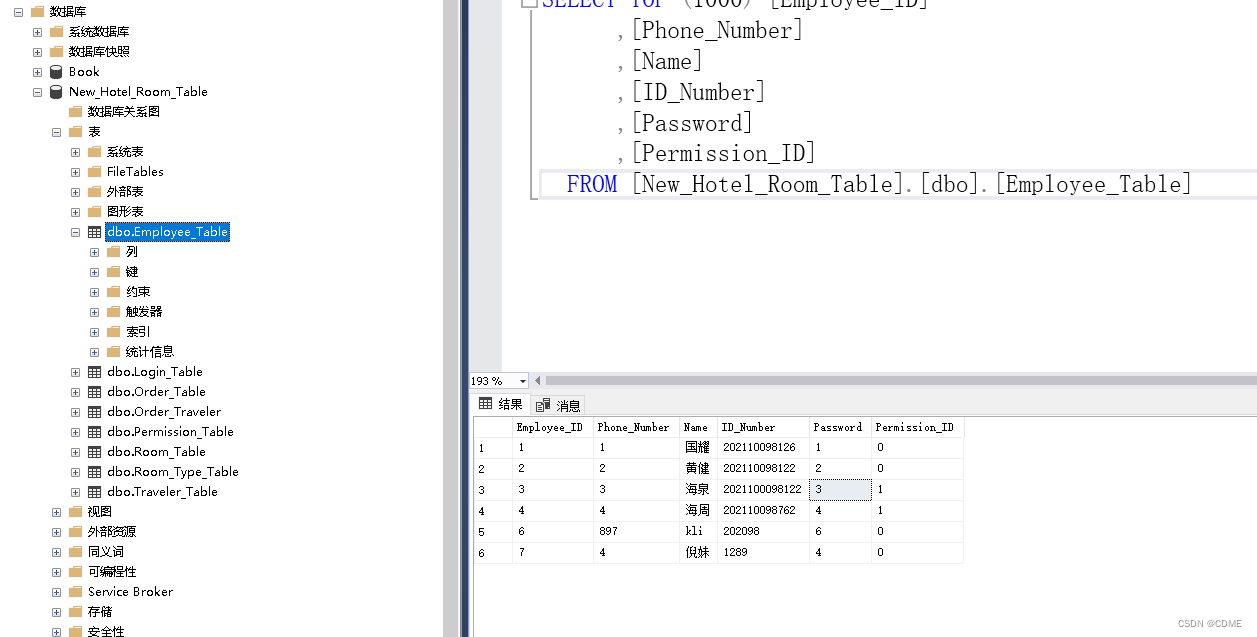The width and height of the screenshot is (1257, 637).
Task: Select the Name cell kli
Action: (x=698, y=532)
